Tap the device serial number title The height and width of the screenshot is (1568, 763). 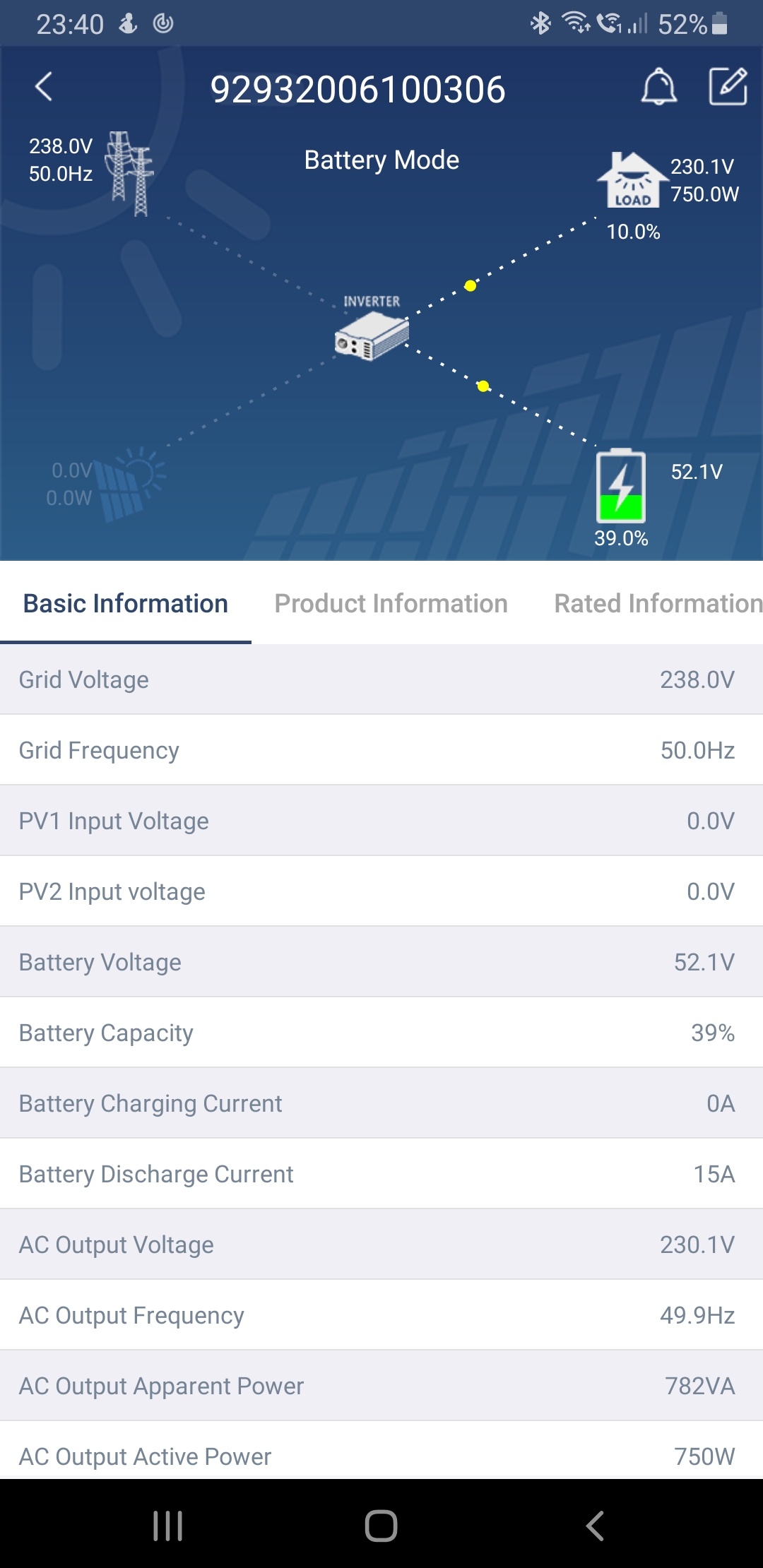[x=357, y=90]
